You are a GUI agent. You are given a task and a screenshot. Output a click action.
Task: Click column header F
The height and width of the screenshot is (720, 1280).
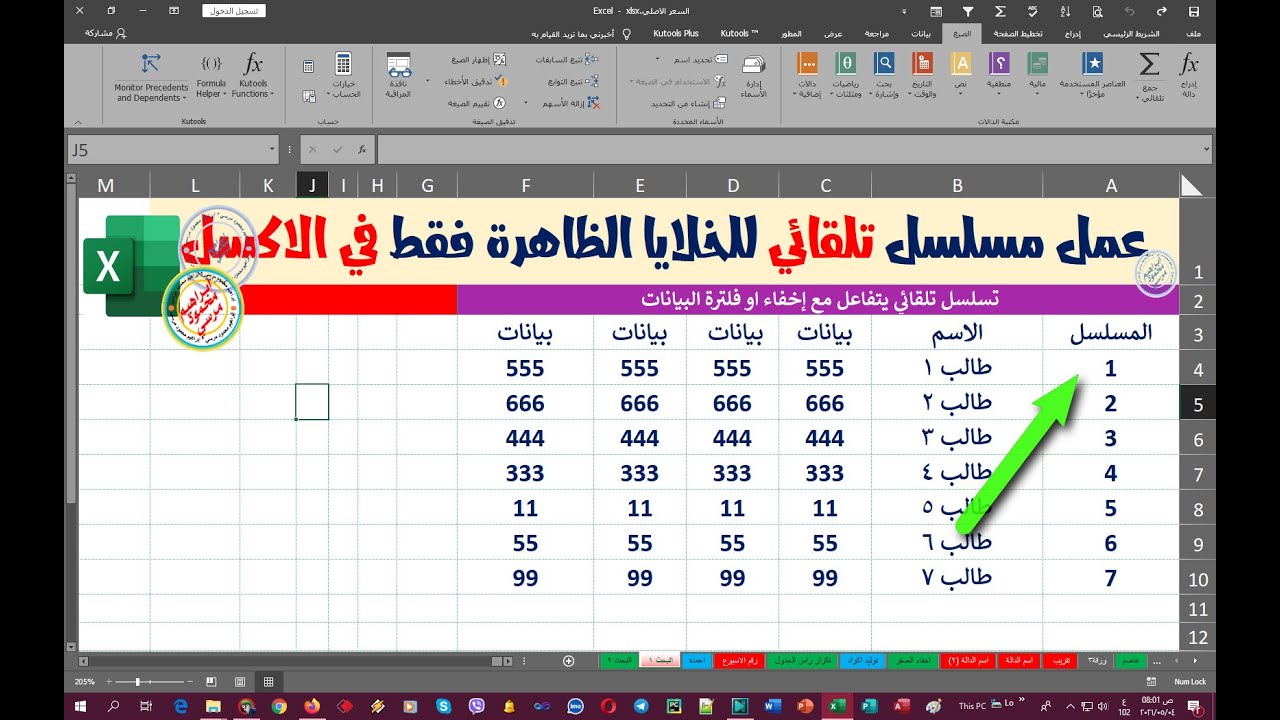point(525,185)
